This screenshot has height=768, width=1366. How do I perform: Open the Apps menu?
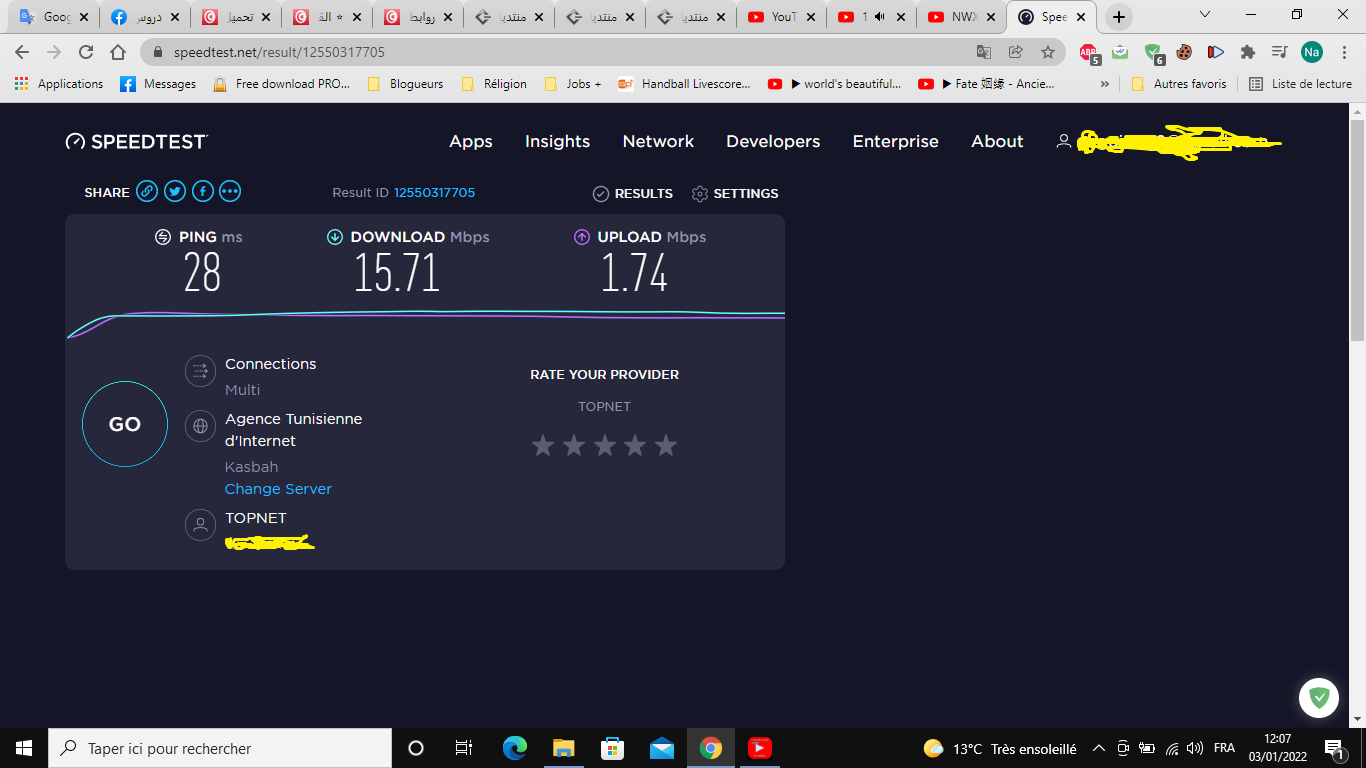point(471,141)
